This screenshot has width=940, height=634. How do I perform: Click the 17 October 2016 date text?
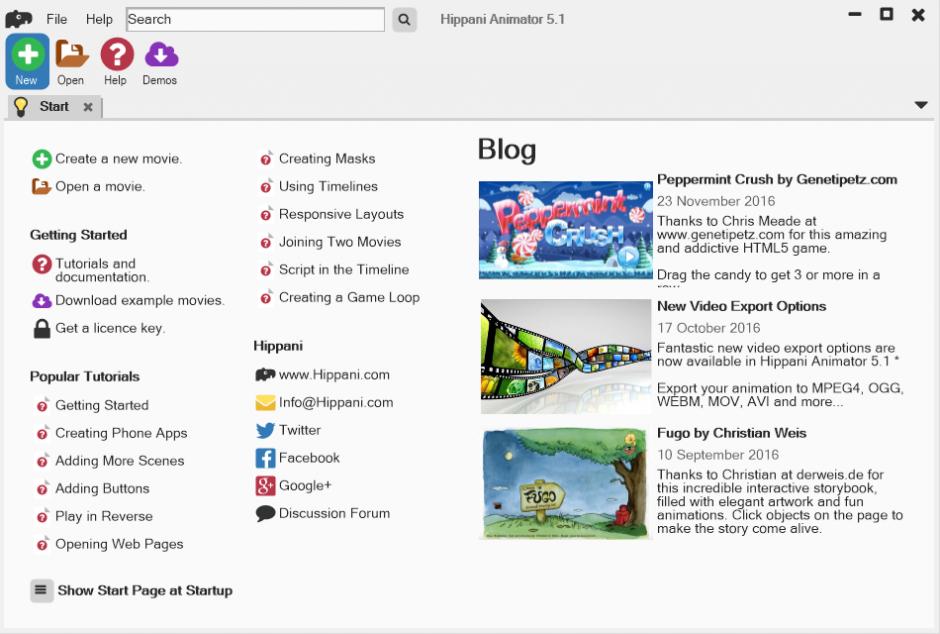click(x=709, y=328)
